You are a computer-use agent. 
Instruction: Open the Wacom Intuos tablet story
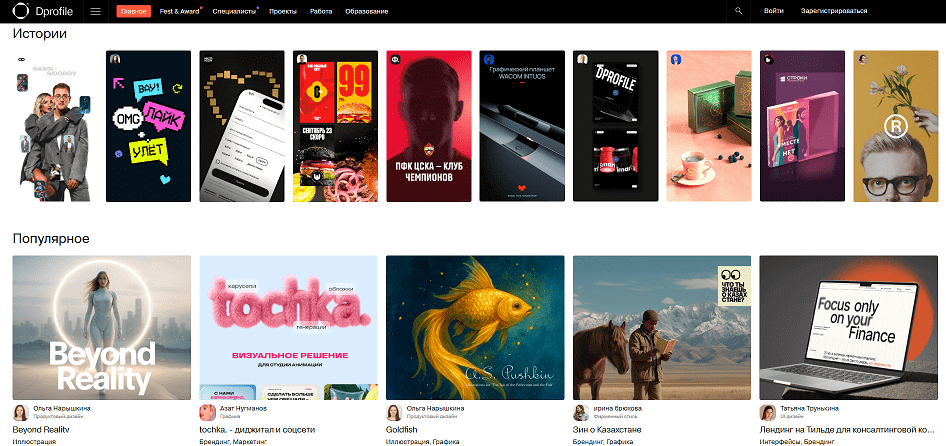tap(522, 126)
